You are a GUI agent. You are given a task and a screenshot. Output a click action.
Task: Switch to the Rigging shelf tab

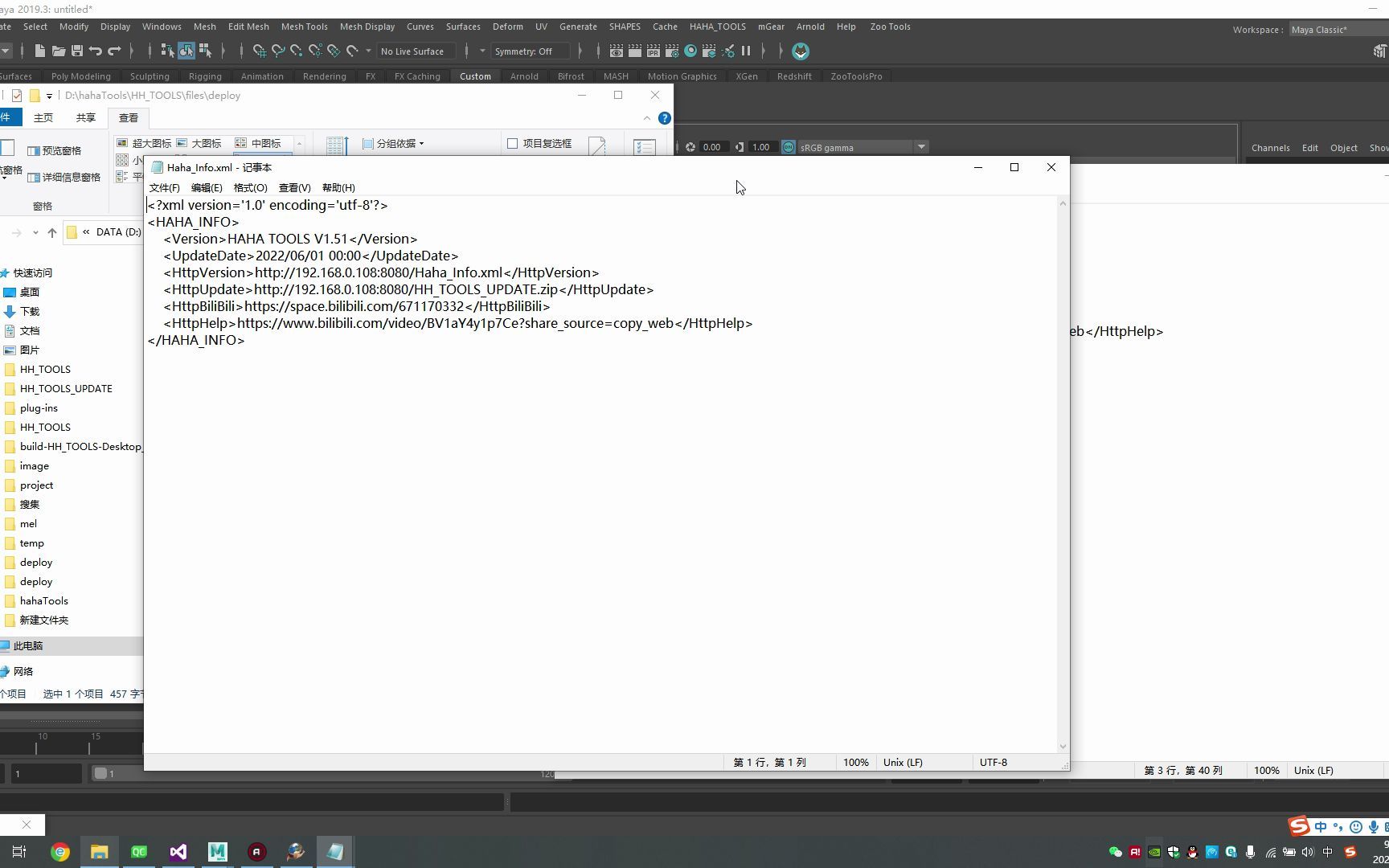(x=205, y=76)
